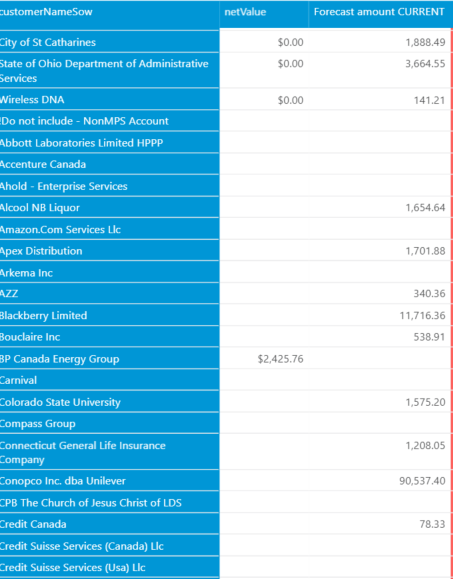Select Conopco Inc. dba Unilever row

[x=109, y=481]
